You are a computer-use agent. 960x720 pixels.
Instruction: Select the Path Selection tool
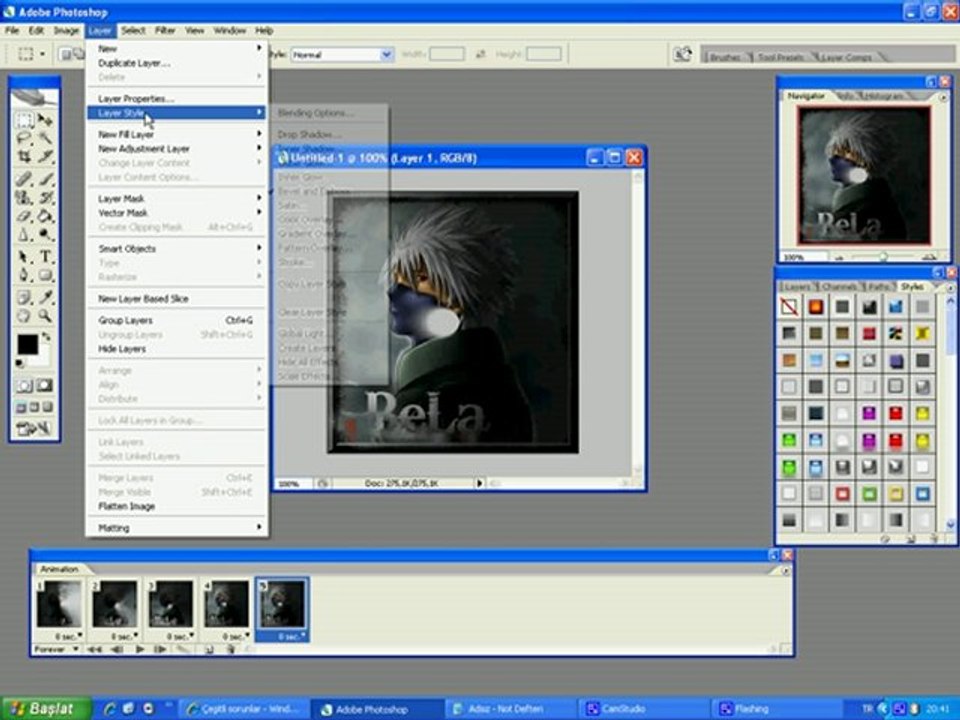tap(24, 257)
